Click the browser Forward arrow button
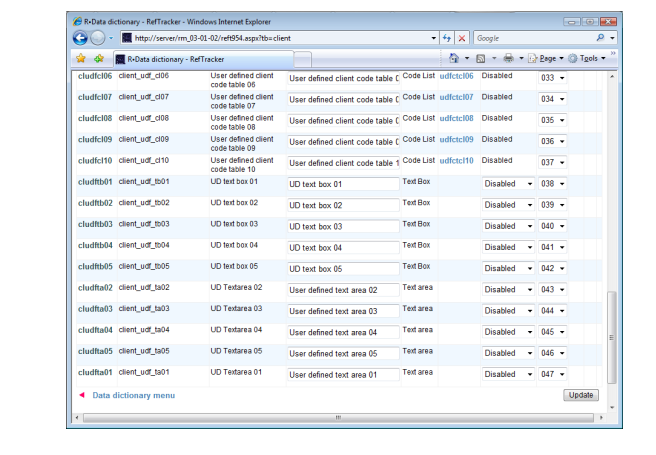Screen dimensions: 656x455 coord(98,38)
